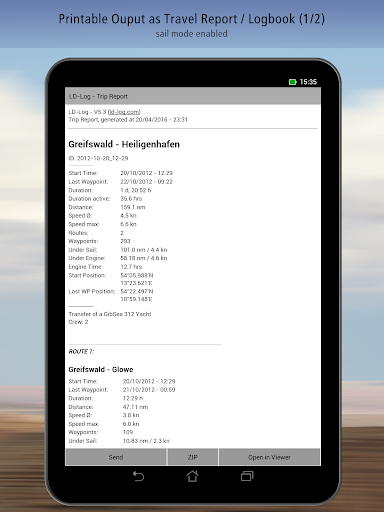Tap the 15:35 clock in status bar
The width and height of the screenshot is (384, 512).
pos(308,82)
